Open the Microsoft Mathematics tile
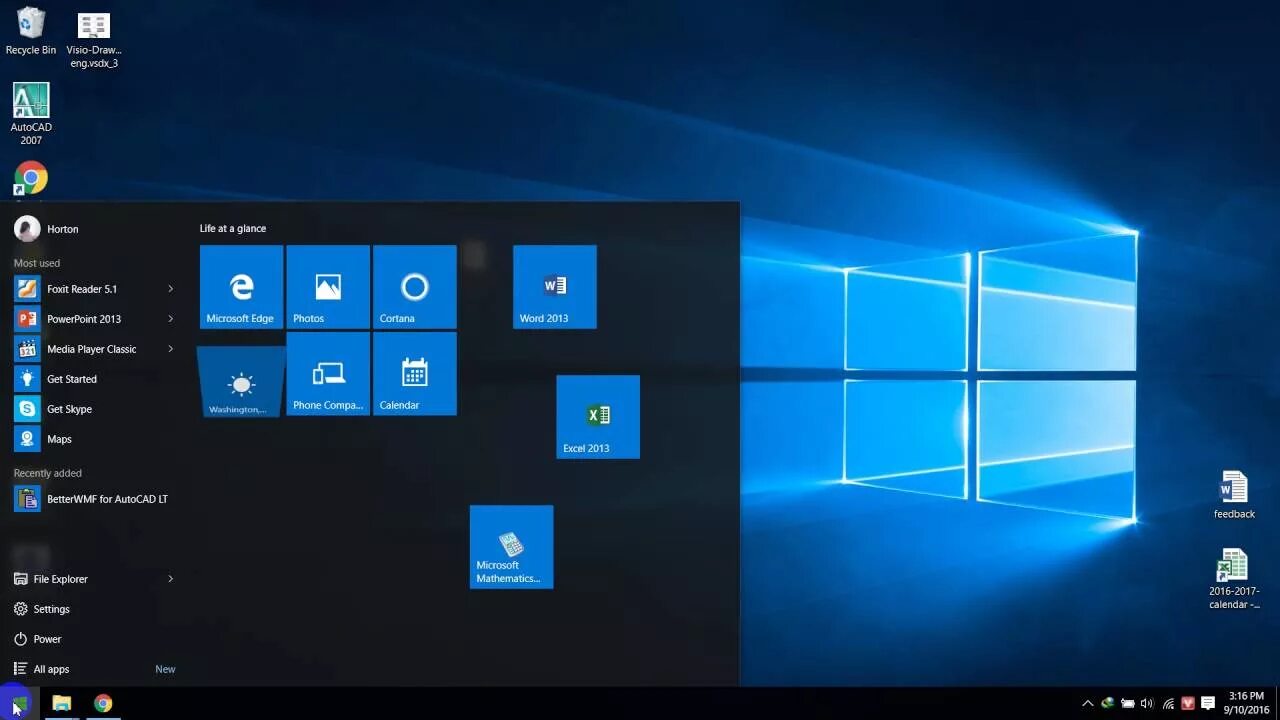This screenshot has height=720, width=1280. (x=511, y=547)
